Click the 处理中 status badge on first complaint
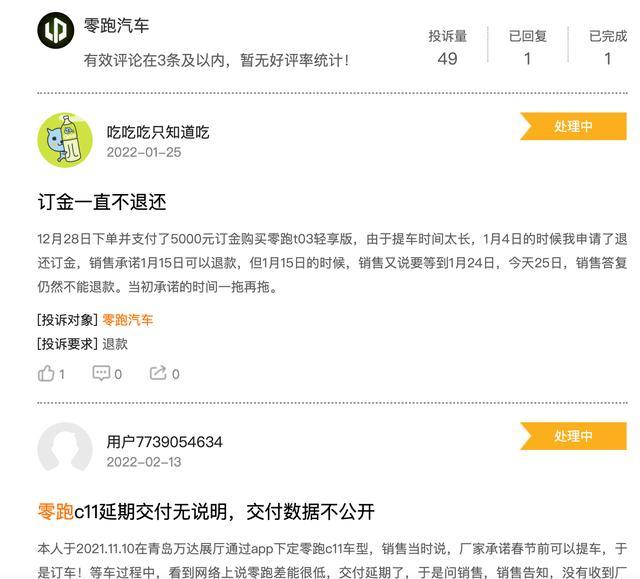The width and height of the screenshot is (640, 579). click(x=573, y=126)
